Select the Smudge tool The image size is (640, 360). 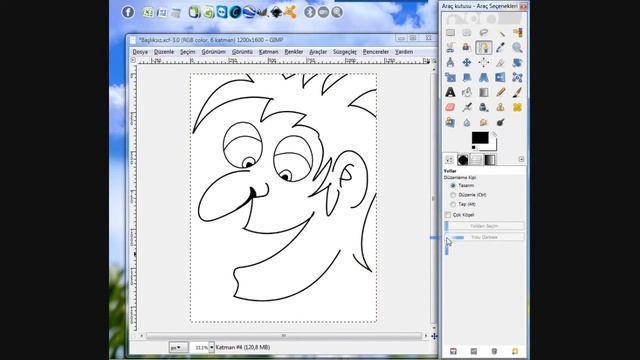pyautogui.click(x=484, y=122)
